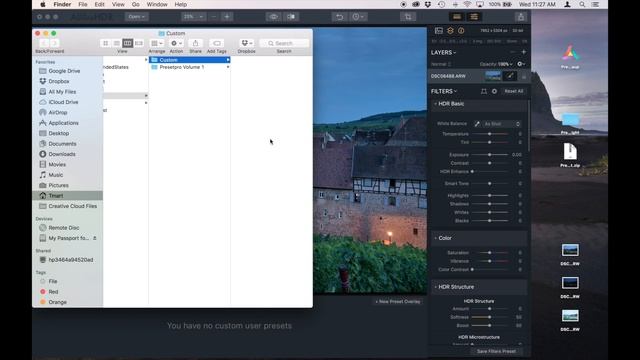Image resolution: width=640 pixels, height=360 pixels.
Task: Click Save Filters Preset button
Action: (x=496, y=351)
